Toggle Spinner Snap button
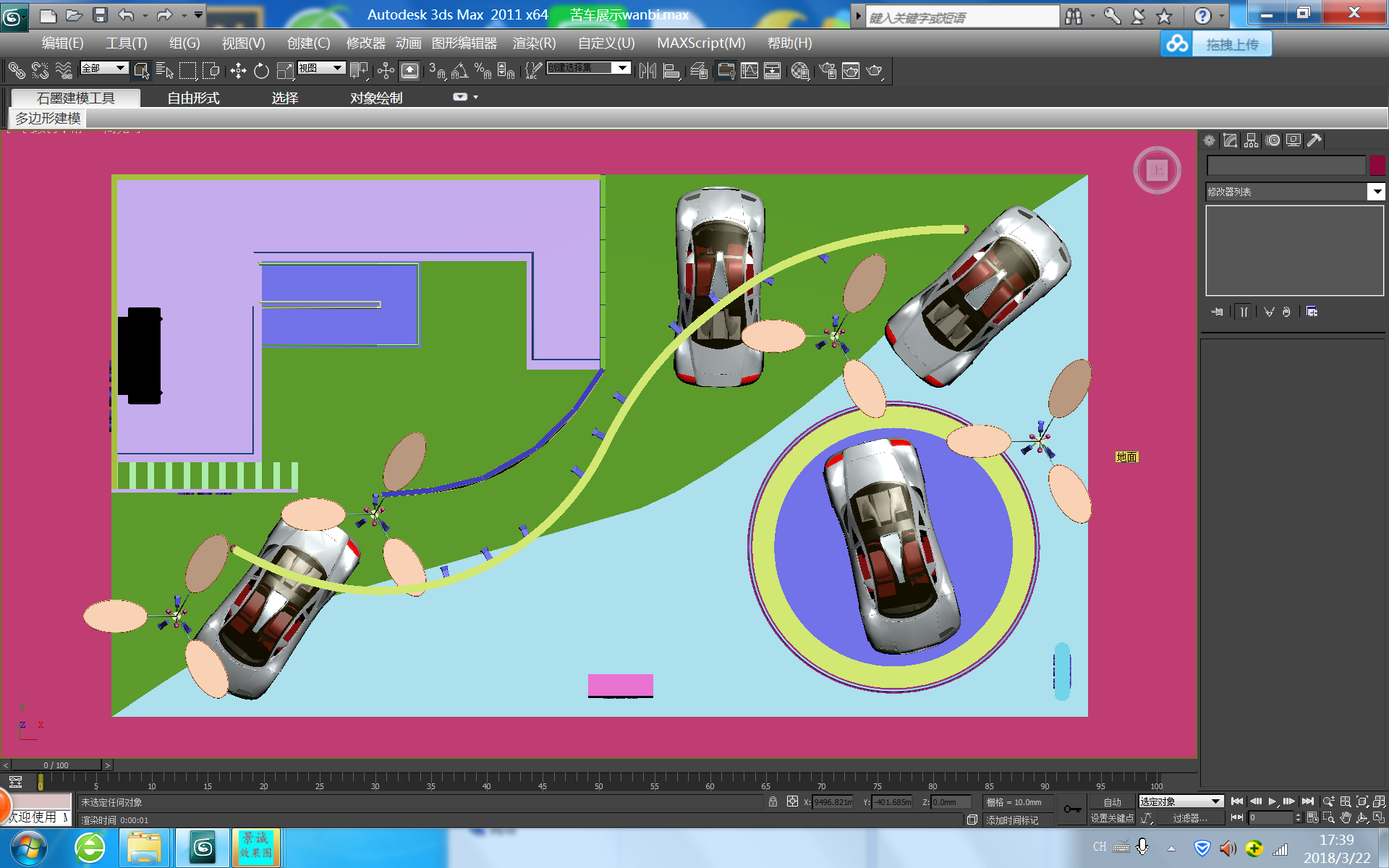 pyautogui.click(x=506, y=70)
